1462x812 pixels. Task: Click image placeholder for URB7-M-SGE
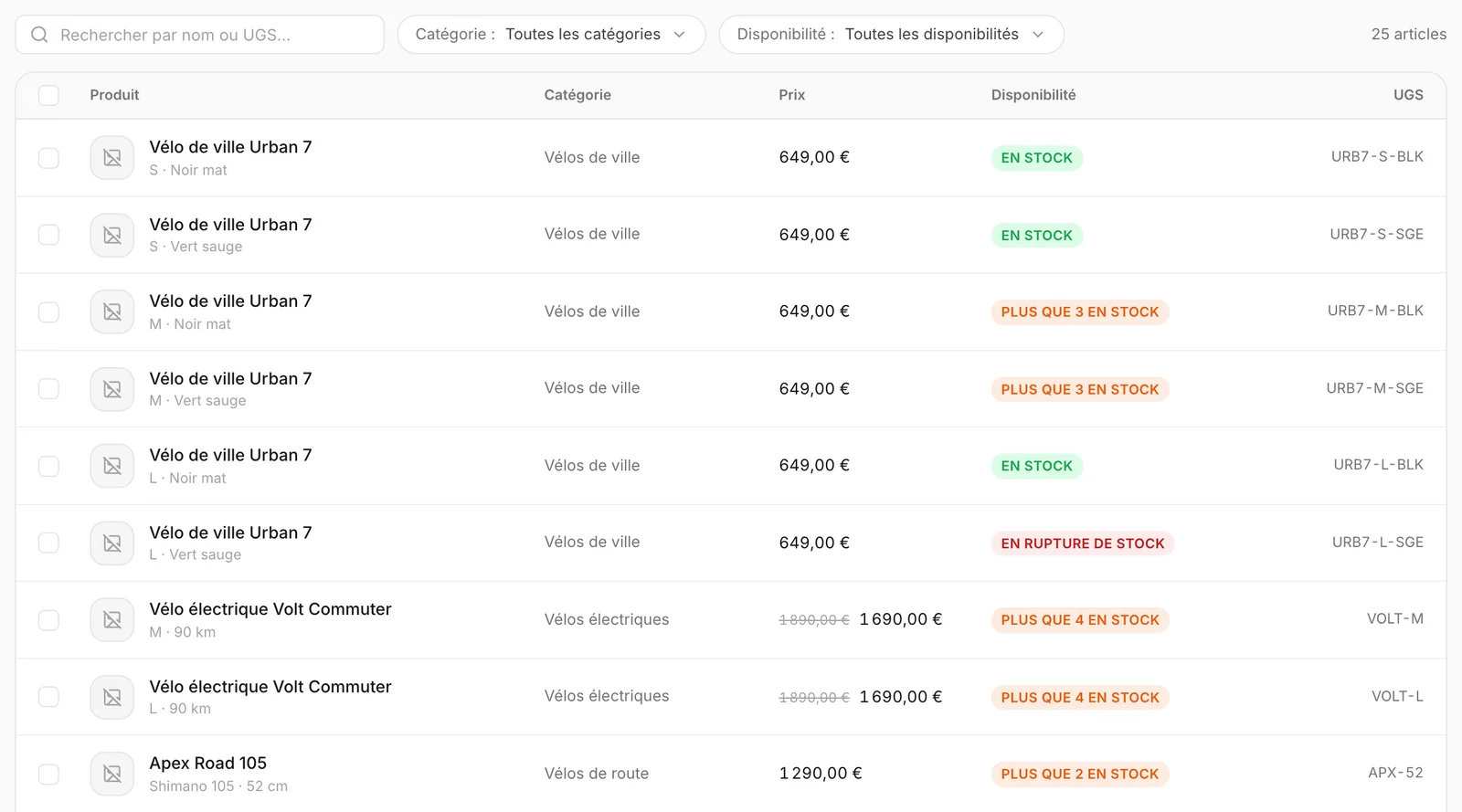pos(112,389)
